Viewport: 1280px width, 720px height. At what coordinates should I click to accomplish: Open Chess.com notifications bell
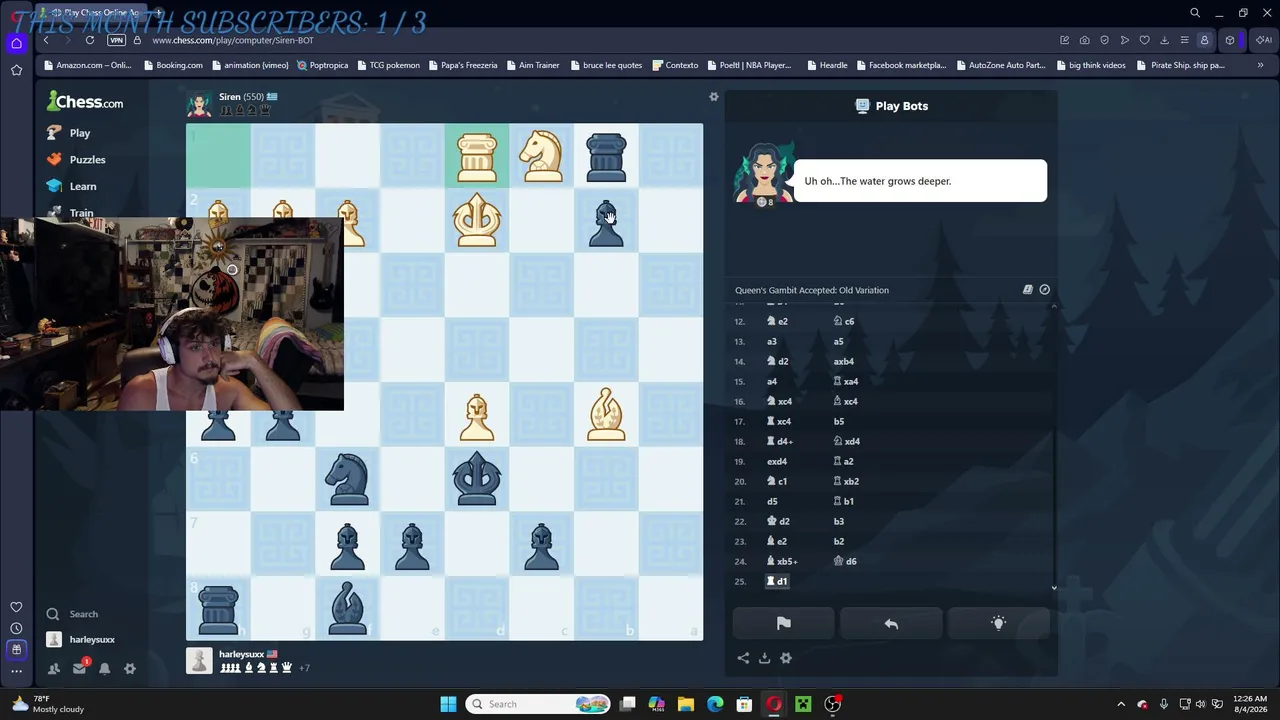[105, 669]
